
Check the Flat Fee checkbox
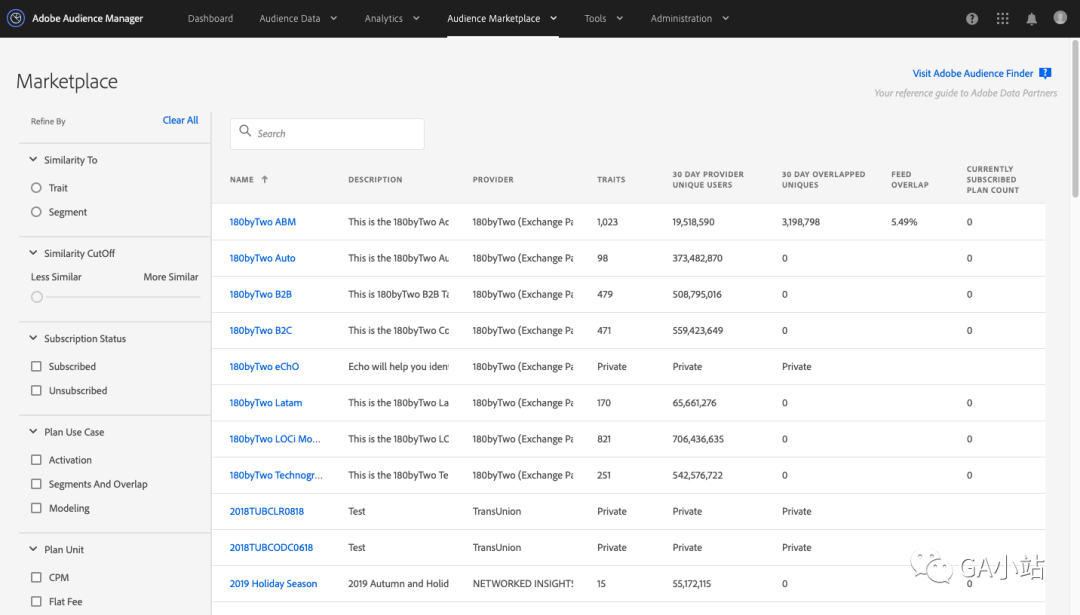tap(36, 601)
